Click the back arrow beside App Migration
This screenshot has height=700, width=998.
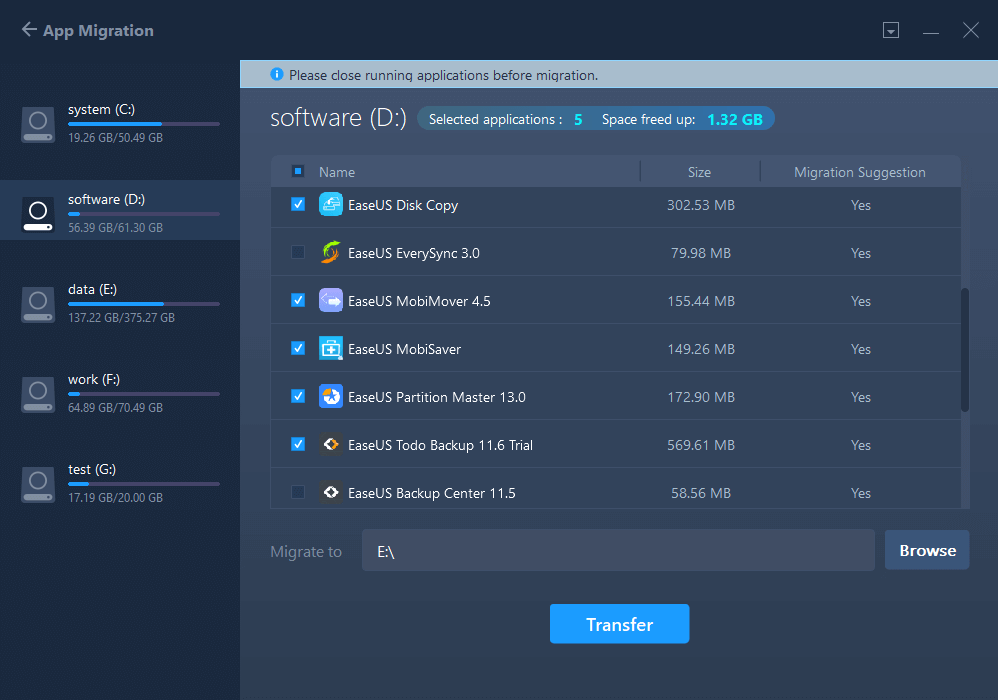point(29,30)
